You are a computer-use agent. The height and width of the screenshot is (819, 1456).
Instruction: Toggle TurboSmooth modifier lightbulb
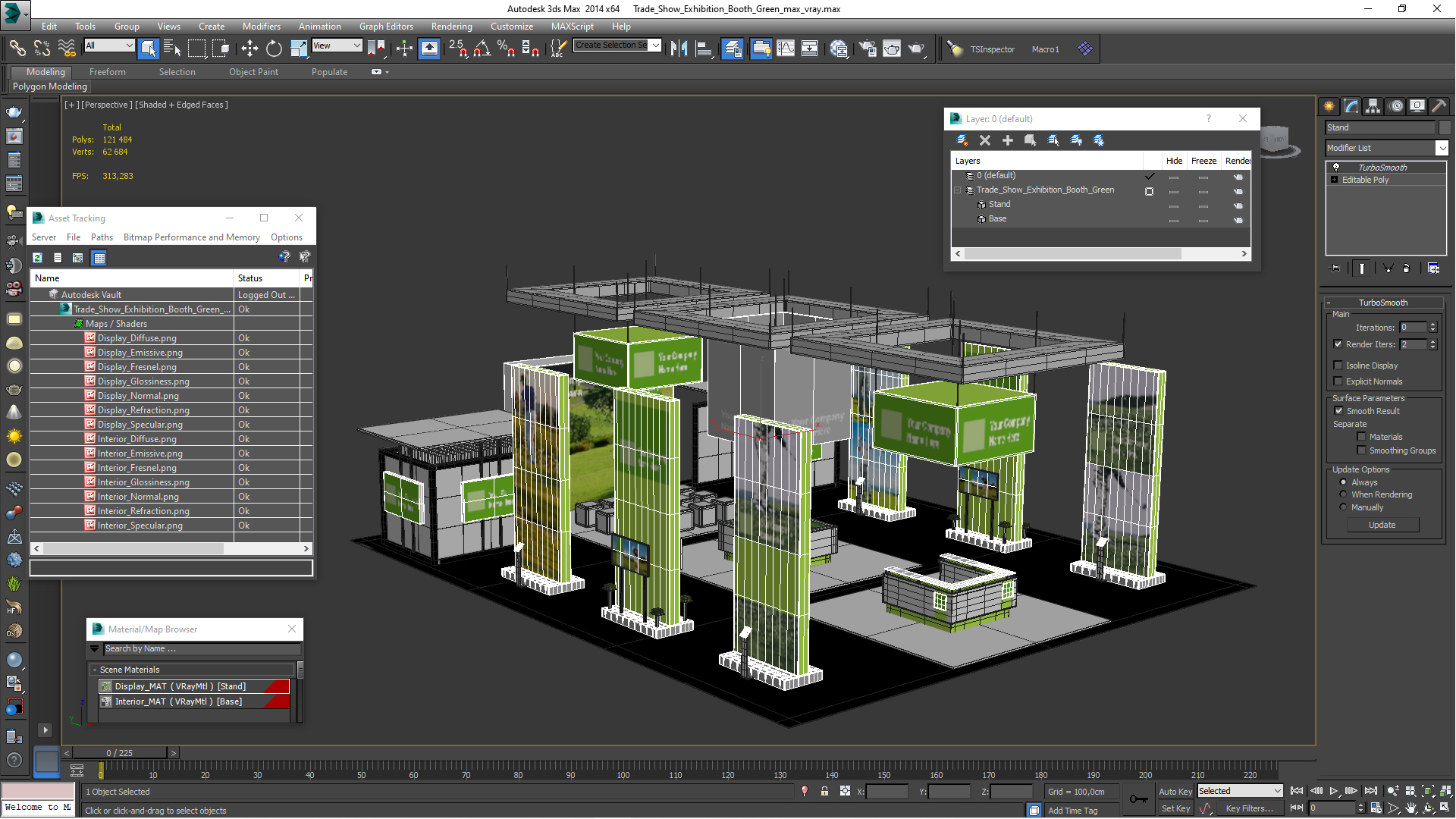tap(1336, 168)
